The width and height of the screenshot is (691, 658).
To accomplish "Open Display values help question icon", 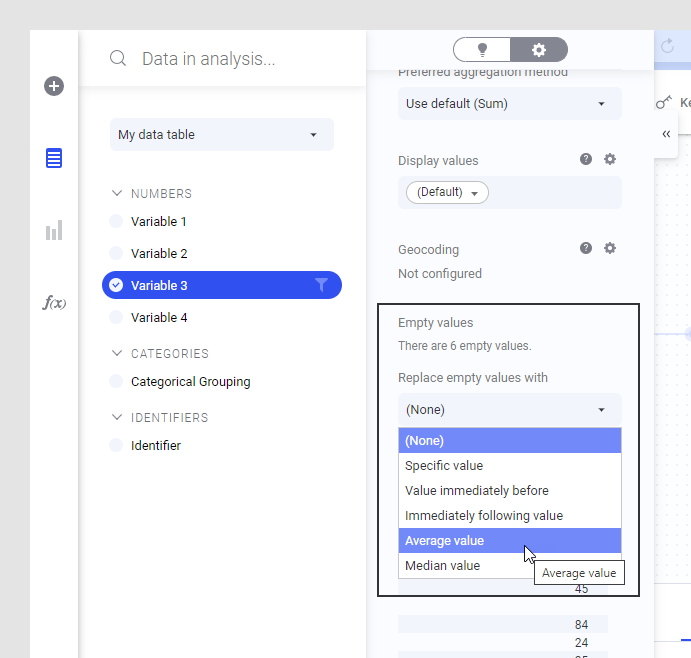I will coord(586,159).
